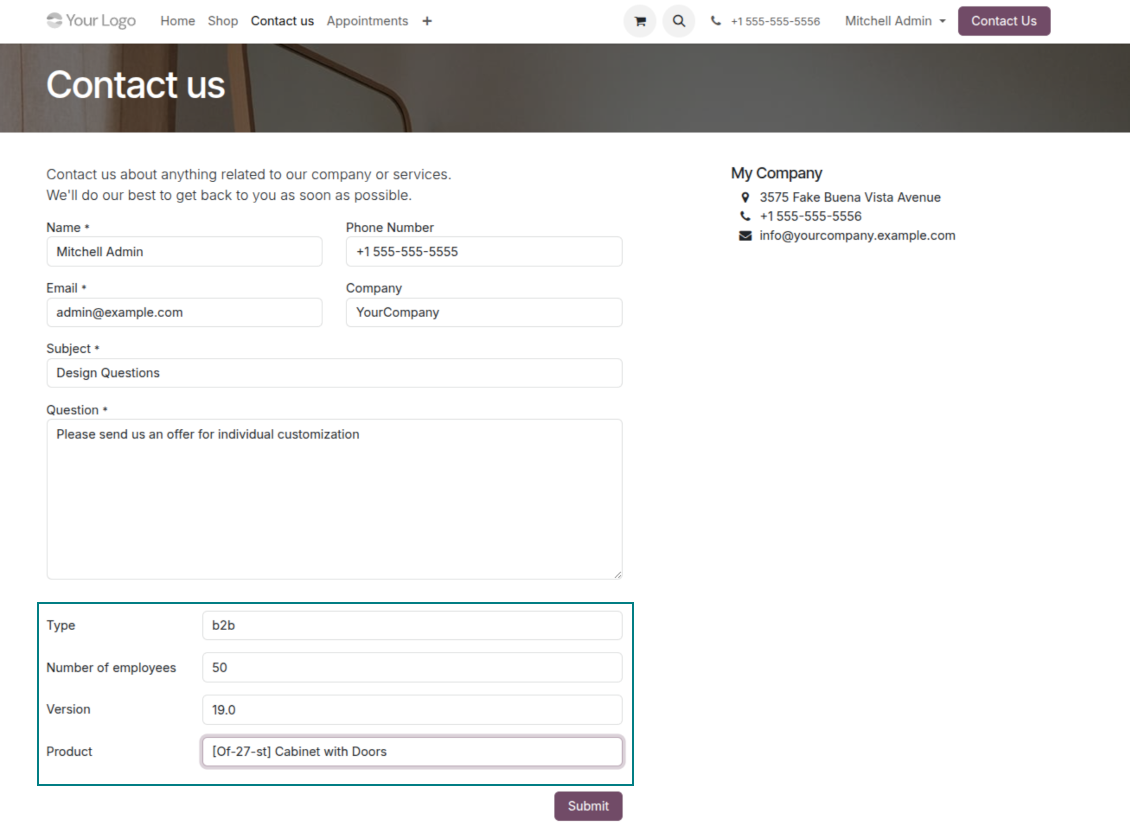Click phone icon under My Company

tap(745, 217)
